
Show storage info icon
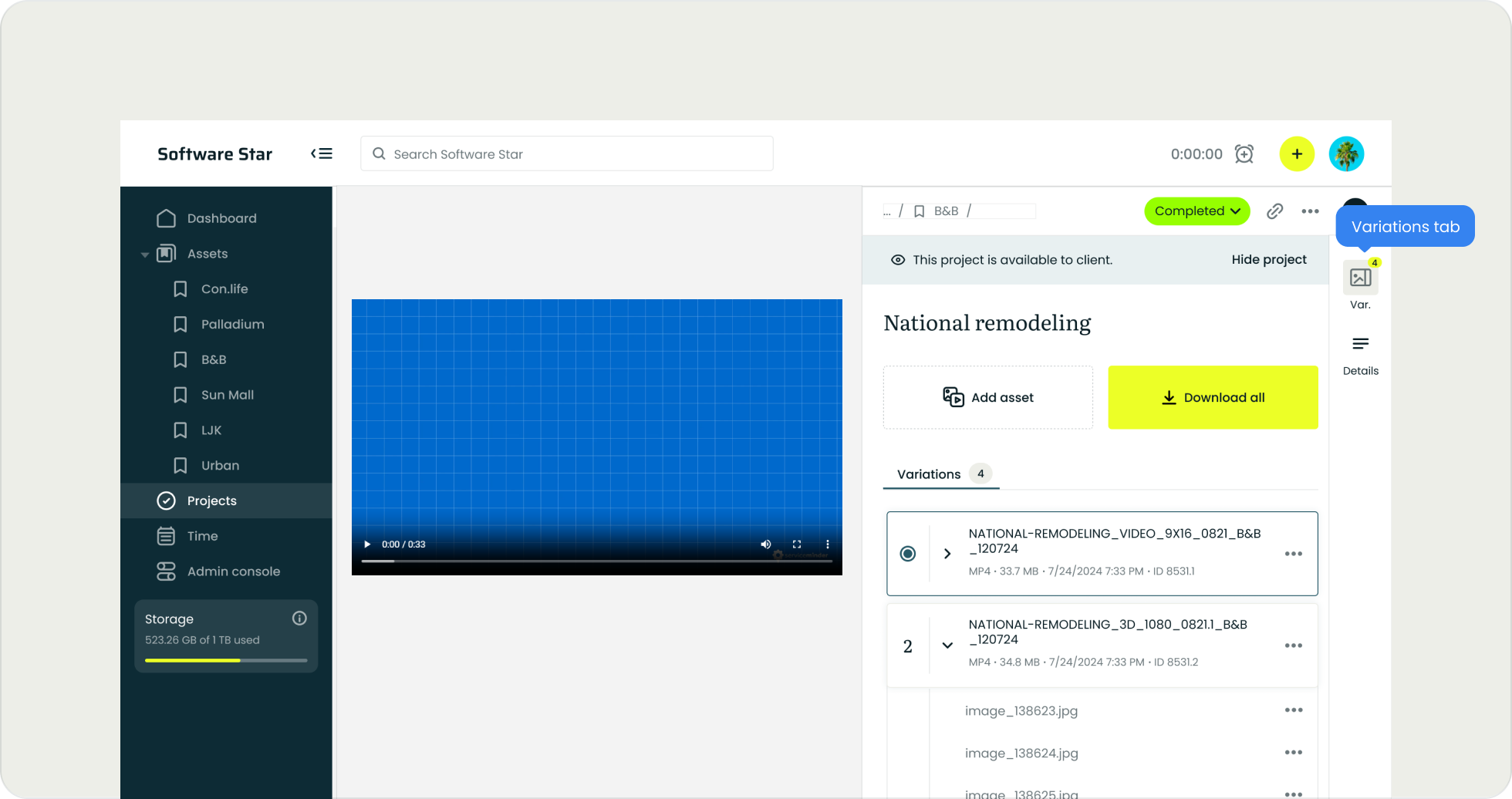tap(299, 619)
